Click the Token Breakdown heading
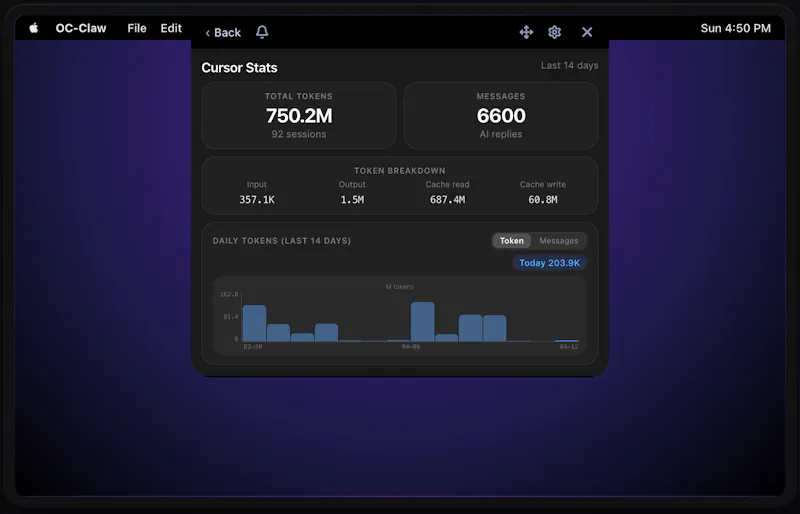This screenshot has height=514, width=800. [399, 170]
